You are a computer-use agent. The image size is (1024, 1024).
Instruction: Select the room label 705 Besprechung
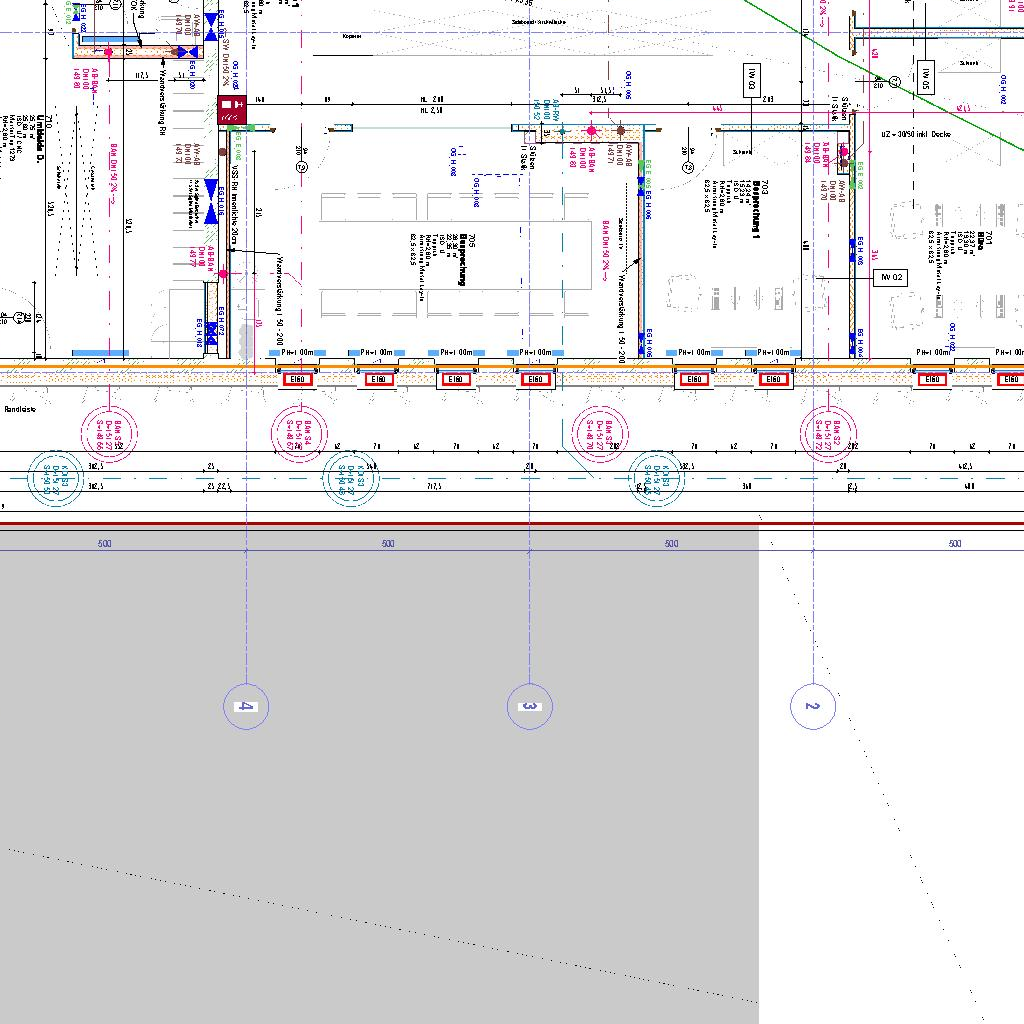468,259
